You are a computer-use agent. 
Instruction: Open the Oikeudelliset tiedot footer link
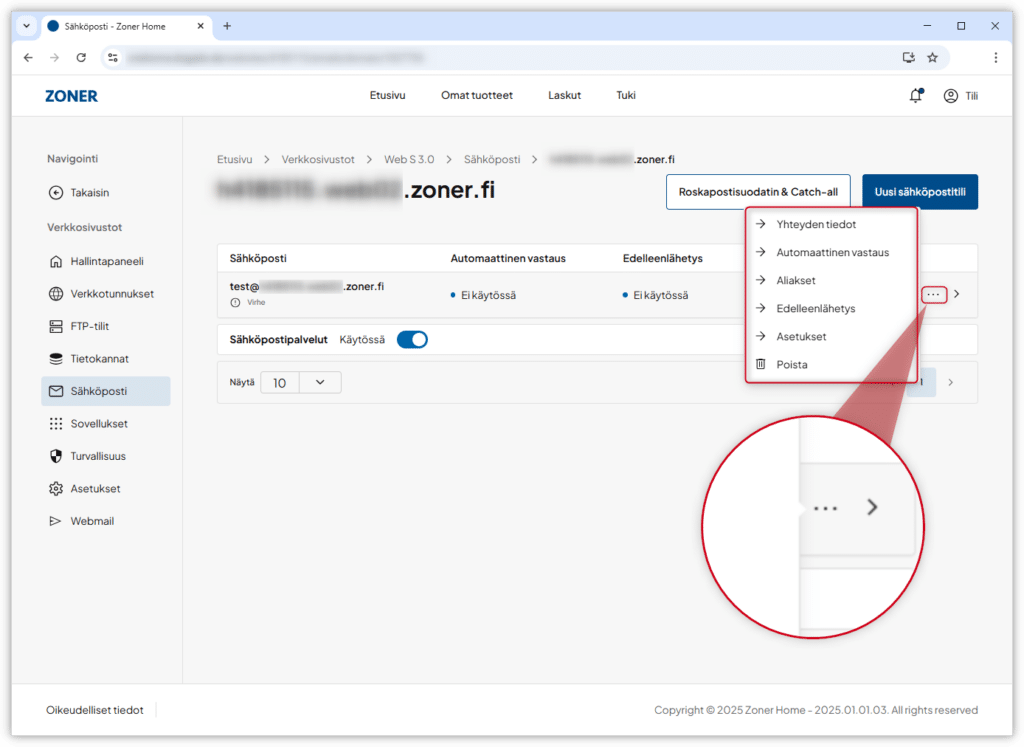pos(95,710)
